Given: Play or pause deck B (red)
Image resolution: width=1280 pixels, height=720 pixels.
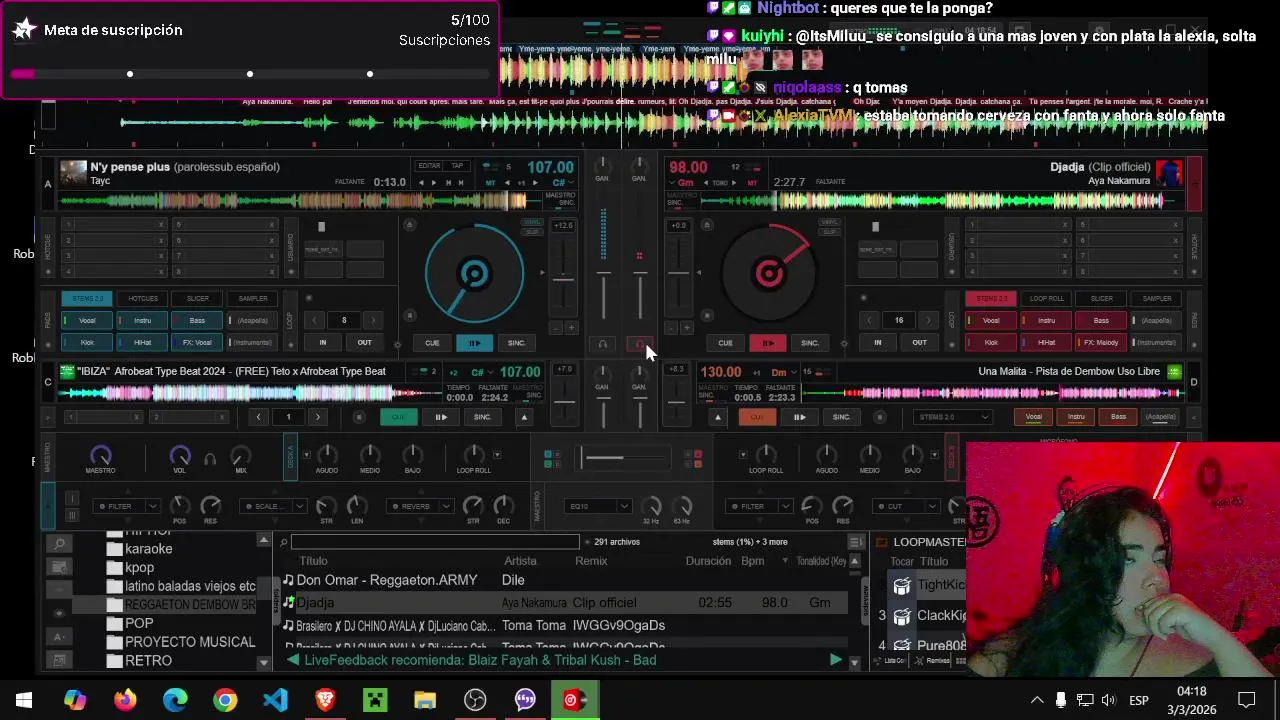Looking at the screenshot, I should [x=768, y=343].
